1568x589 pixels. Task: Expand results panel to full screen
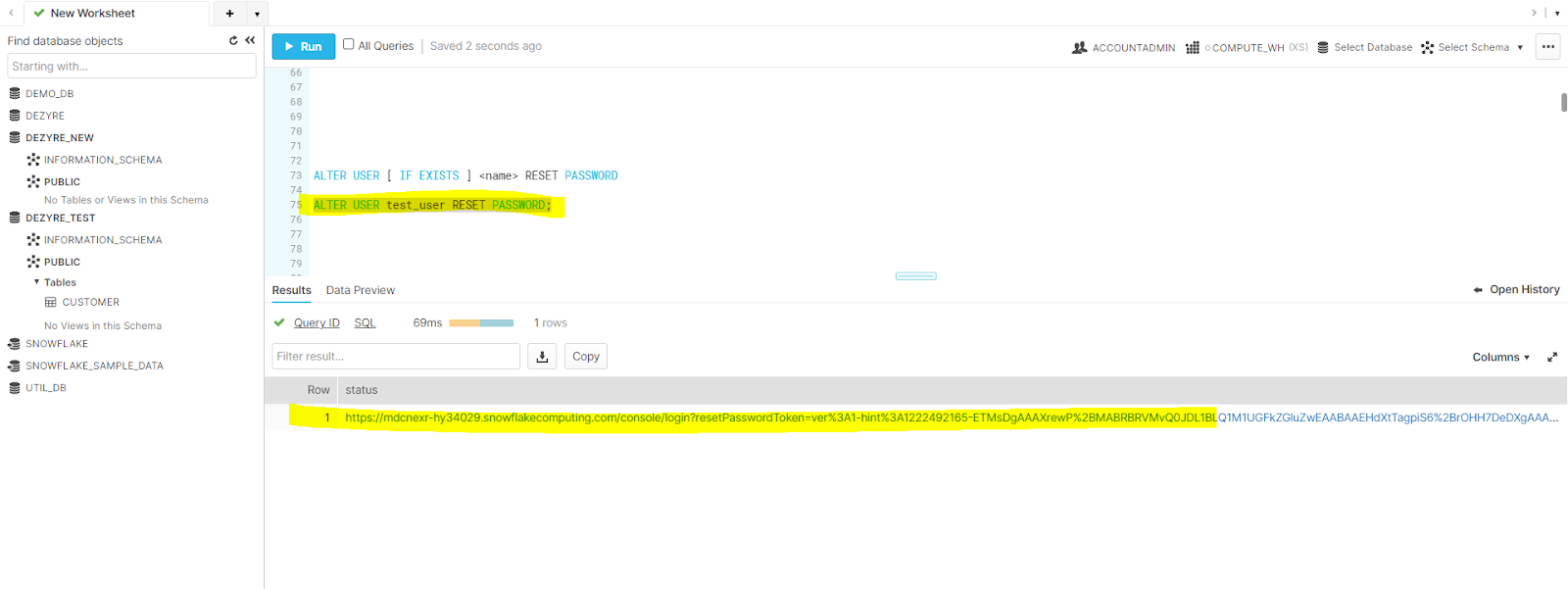[1552, 358]
